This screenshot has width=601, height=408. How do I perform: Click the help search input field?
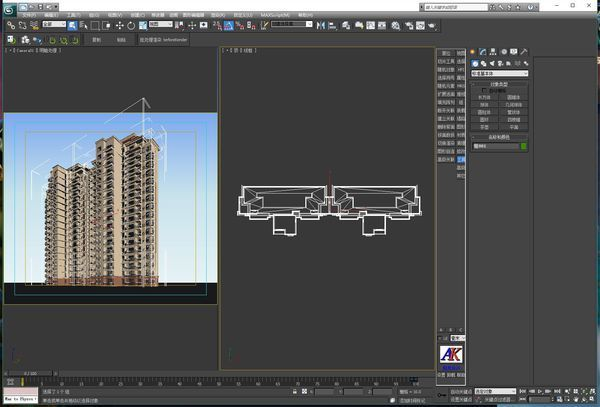click(456, 7)
